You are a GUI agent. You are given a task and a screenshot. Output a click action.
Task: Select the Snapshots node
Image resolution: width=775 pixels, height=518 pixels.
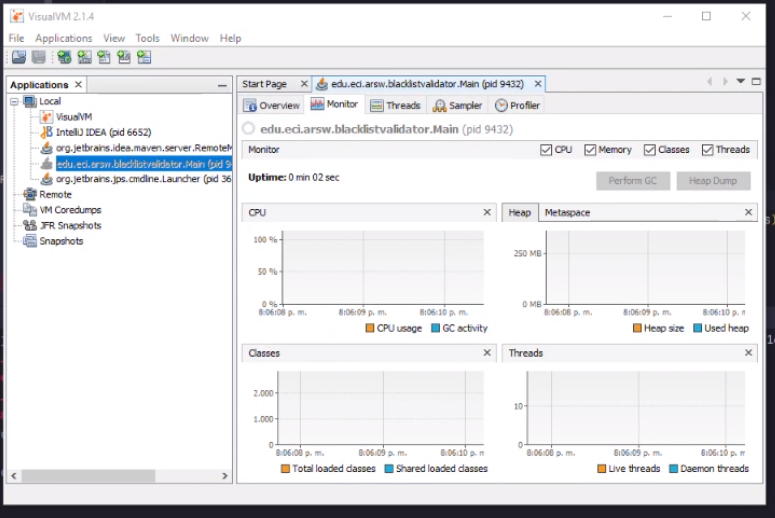(x=61, y=241)
